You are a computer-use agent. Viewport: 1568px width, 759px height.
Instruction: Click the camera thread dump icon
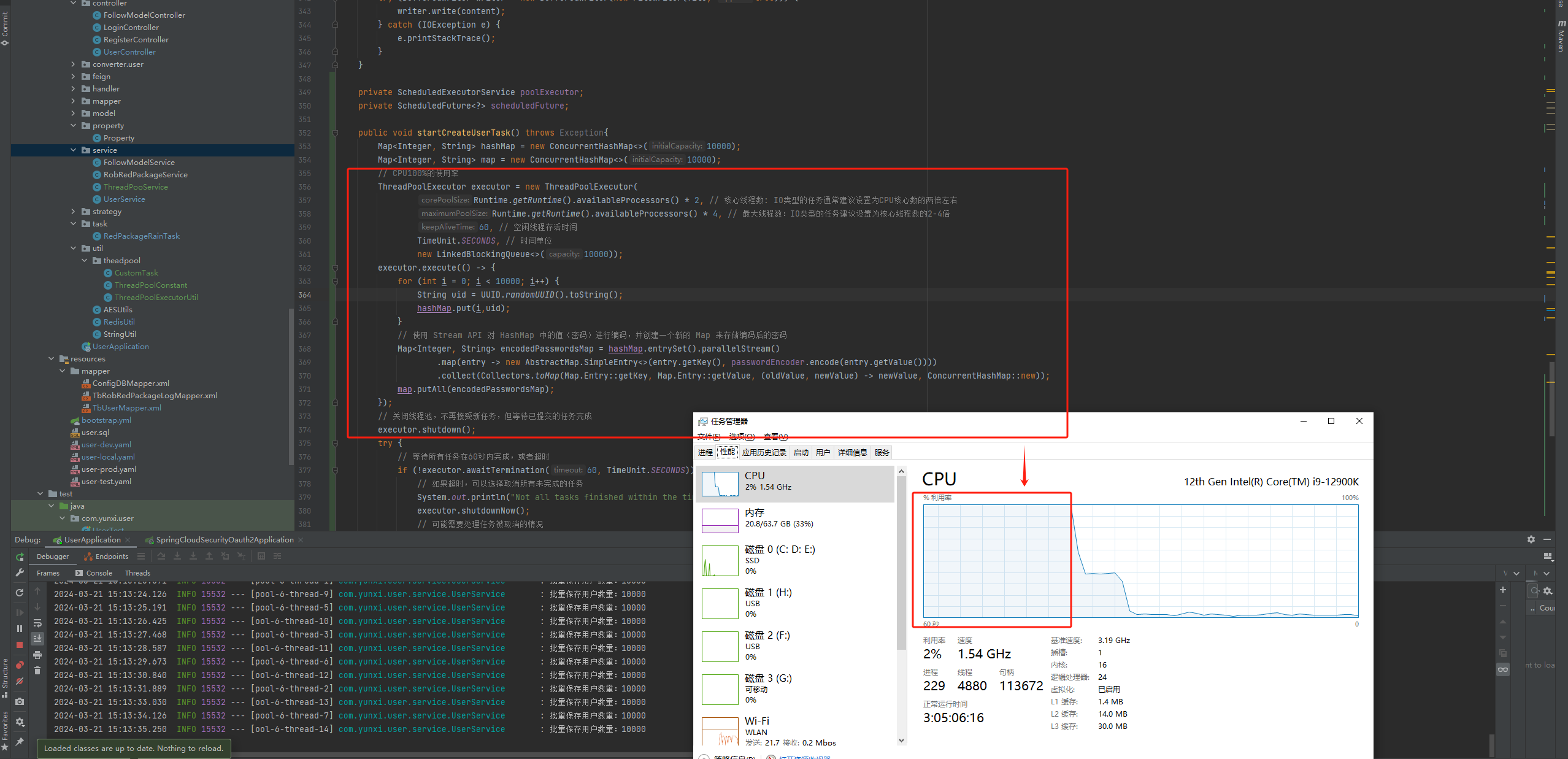pos(20,701)
